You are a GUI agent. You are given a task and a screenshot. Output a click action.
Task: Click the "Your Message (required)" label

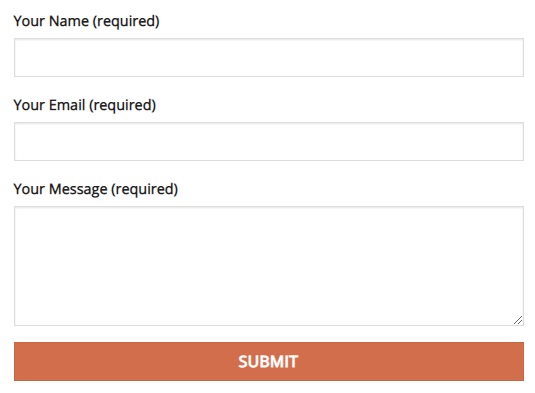96,189
